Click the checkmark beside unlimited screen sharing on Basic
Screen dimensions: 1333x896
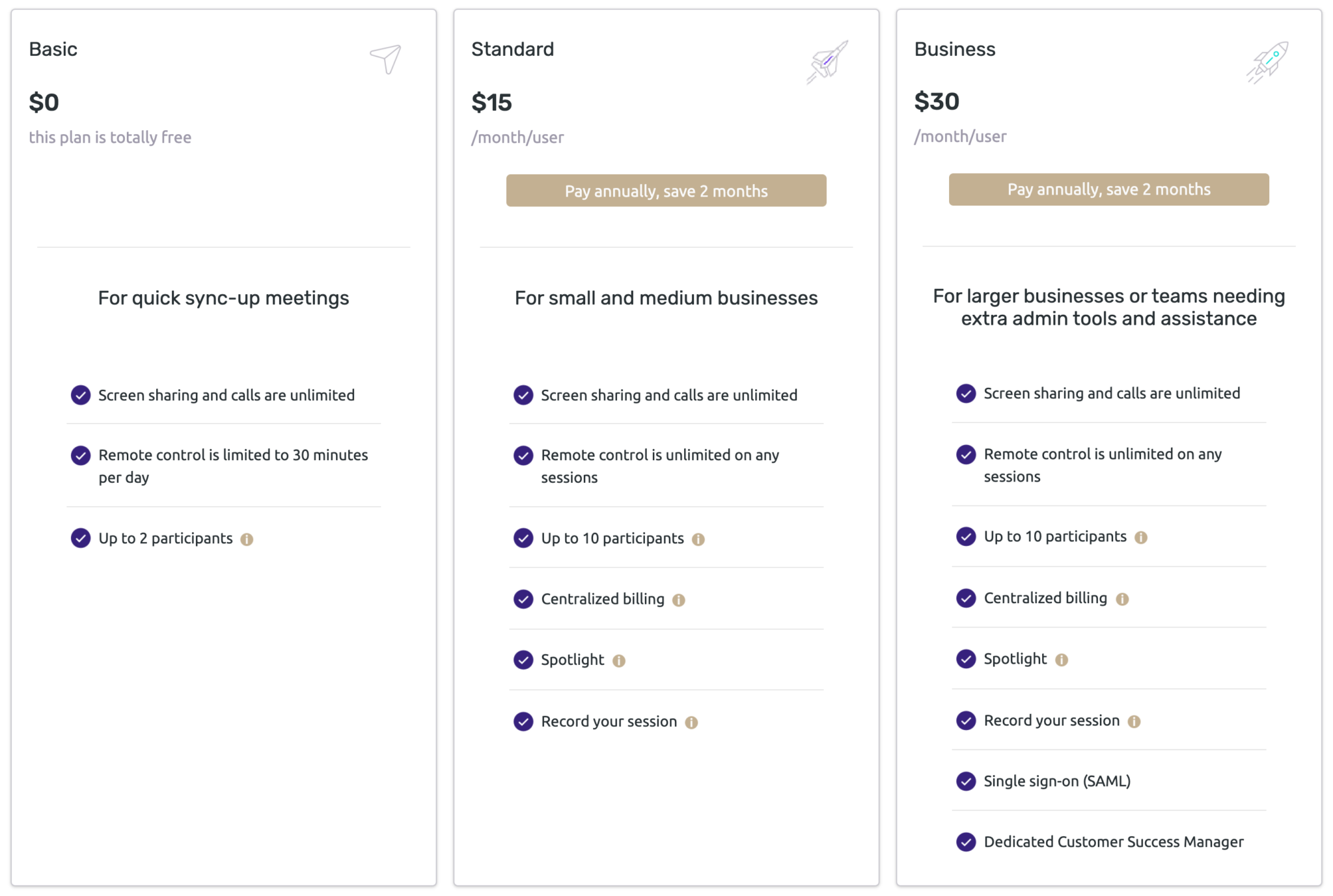(x=80, y=395)
